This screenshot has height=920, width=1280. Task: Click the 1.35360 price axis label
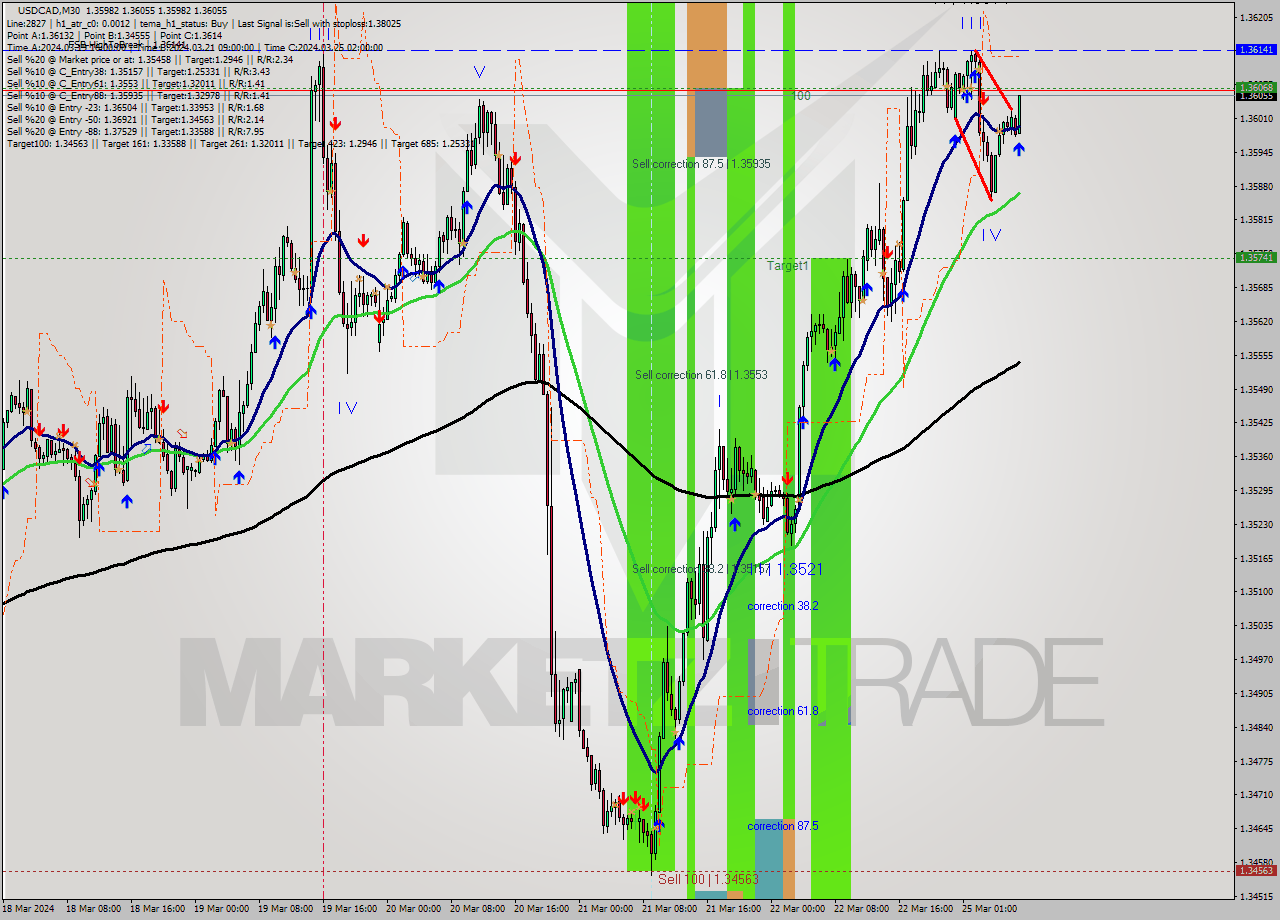[x=1255, y=456]
